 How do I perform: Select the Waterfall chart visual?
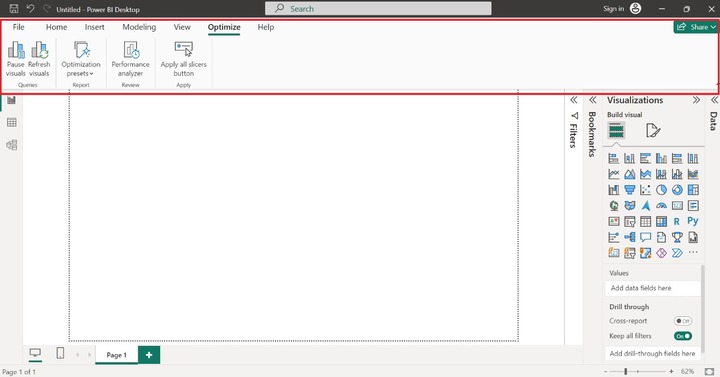pyautogui.click(x=614, y=190)
